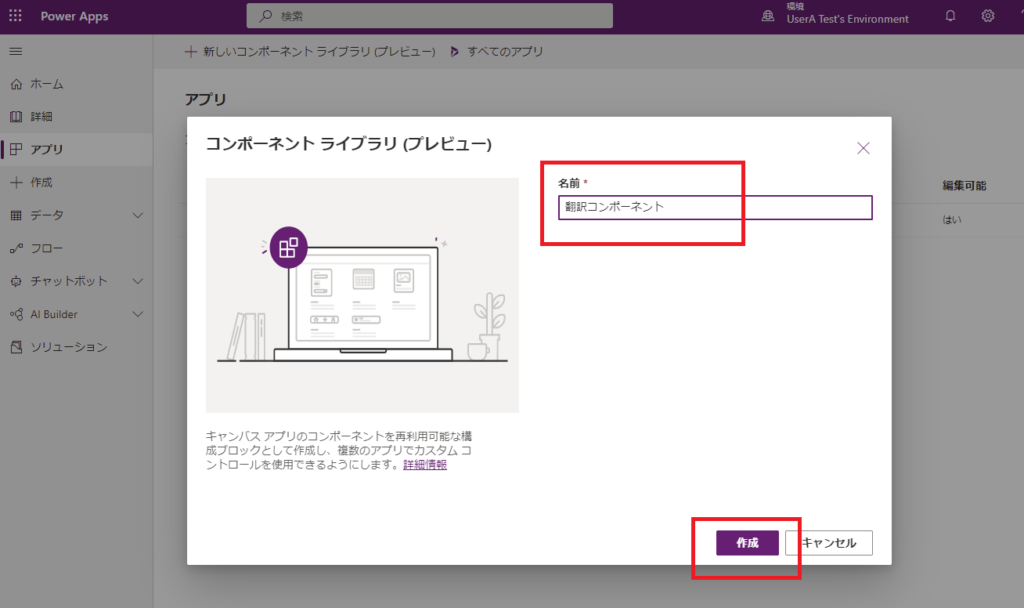Viewport: 1024px width, 608px height.
Task: Close the component library dialog
Action: pos(863,148)
